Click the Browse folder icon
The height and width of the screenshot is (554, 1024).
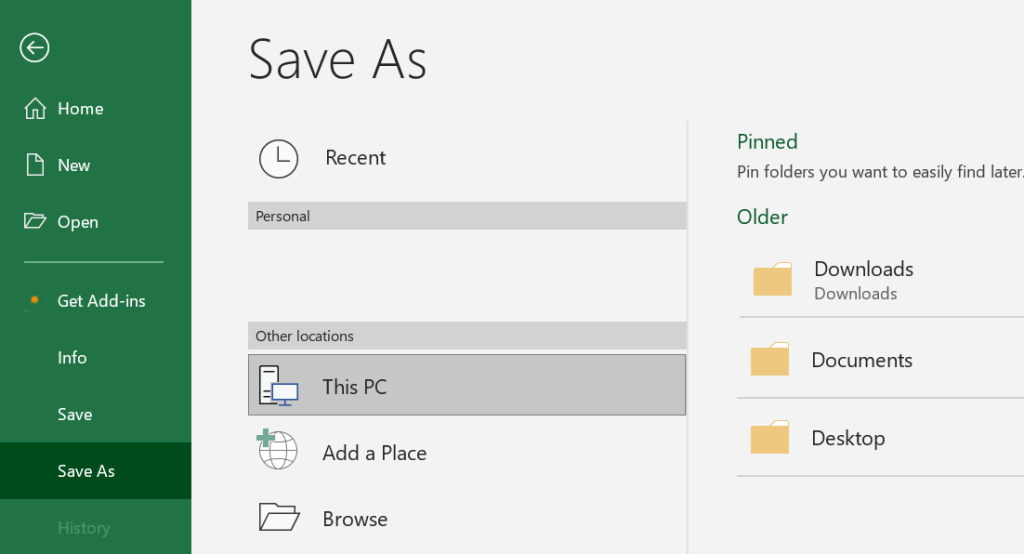278,517
